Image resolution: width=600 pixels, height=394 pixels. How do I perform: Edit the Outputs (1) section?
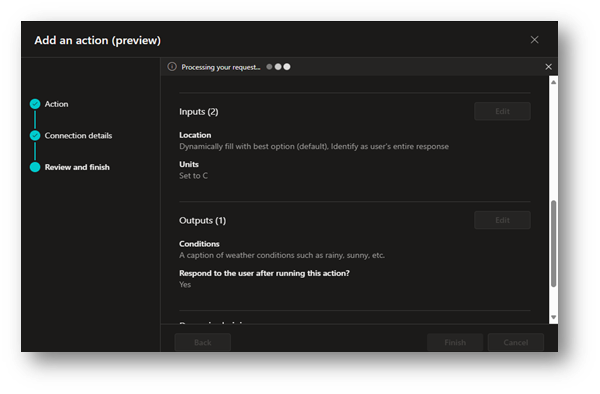point(502,220)
